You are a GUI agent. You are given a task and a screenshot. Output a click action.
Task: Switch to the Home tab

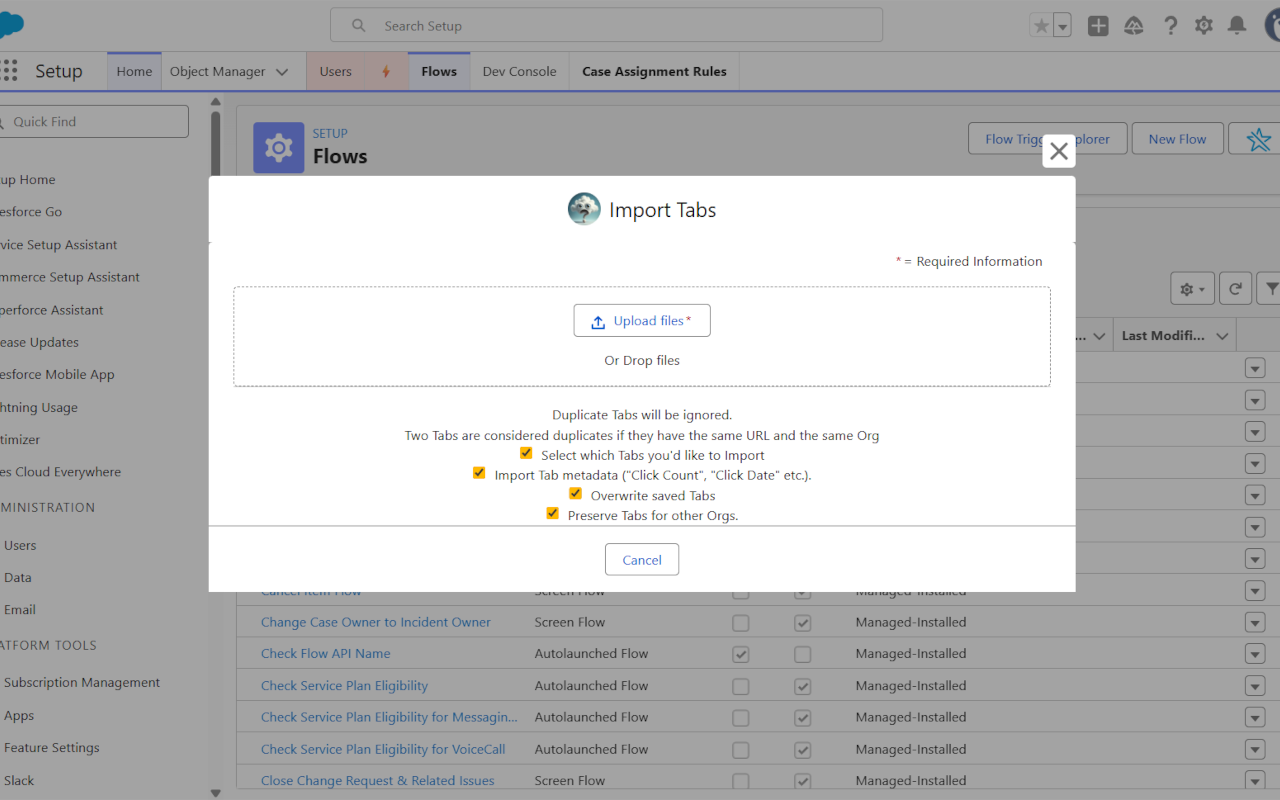[x=134, y=72]
